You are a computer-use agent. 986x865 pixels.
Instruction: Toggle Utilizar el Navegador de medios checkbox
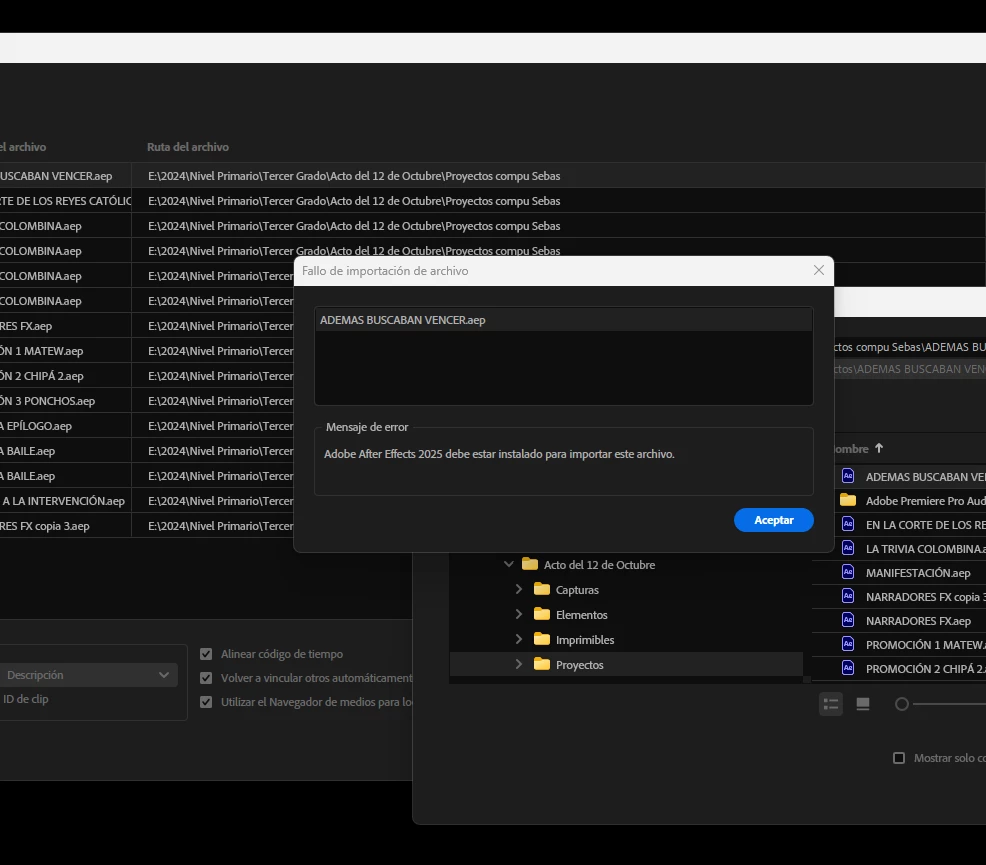(x=206, y=702)
